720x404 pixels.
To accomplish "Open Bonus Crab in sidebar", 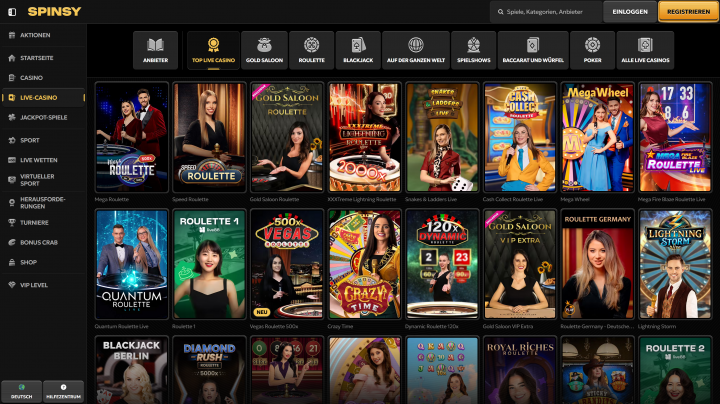I will [43, 242].
